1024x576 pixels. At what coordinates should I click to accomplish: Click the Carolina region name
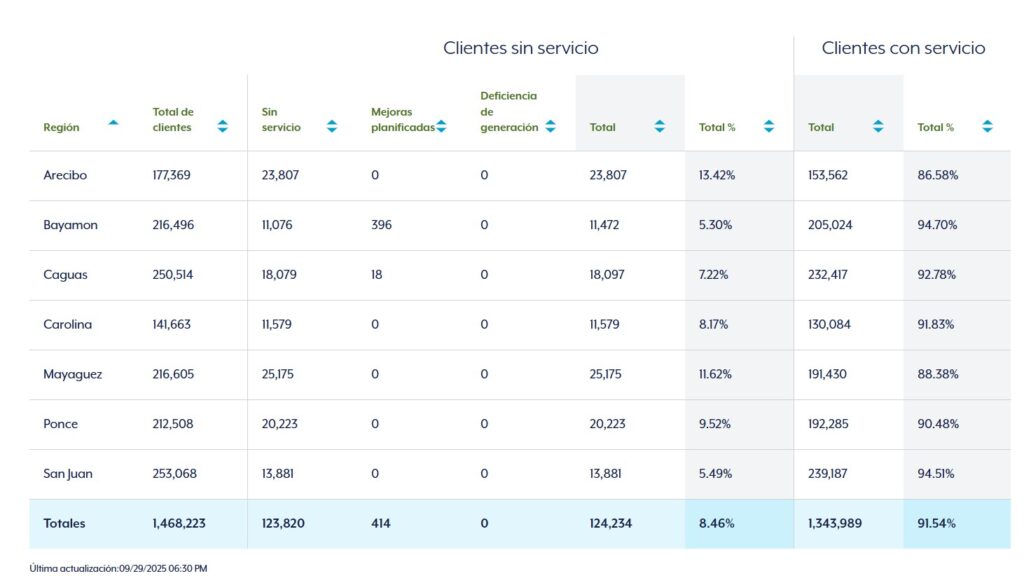click(x=67, y=324)
